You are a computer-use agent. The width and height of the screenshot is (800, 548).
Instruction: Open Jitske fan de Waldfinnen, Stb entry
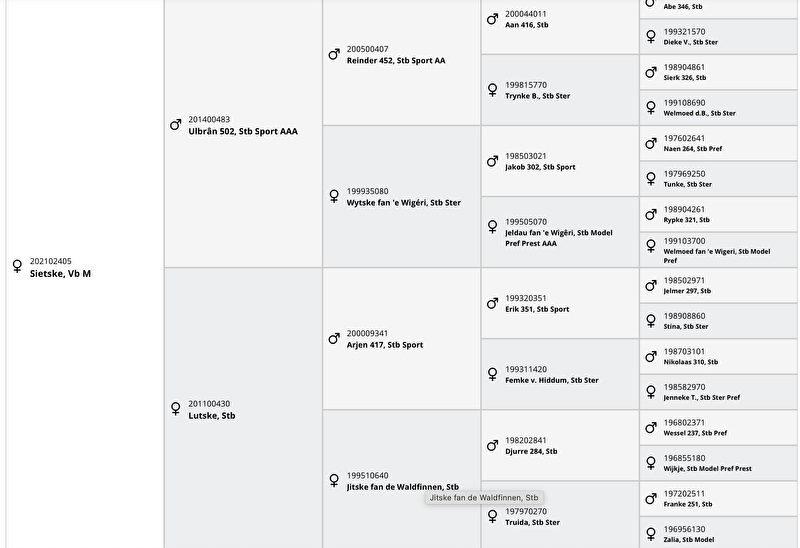coord(403,487)
